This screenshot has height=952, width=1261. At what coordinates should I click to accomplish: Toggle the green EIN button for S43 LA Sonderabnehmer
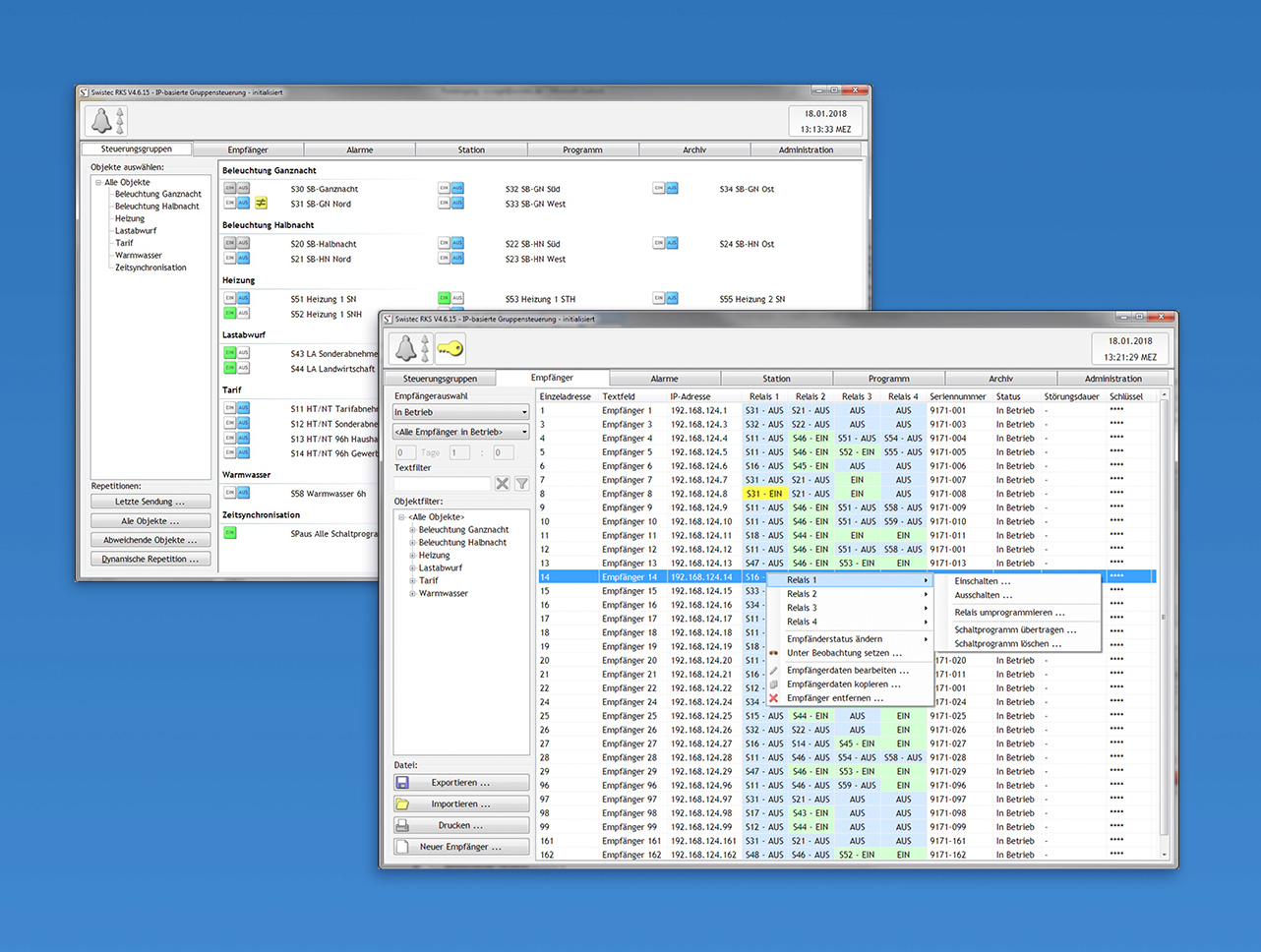point(230,353)
